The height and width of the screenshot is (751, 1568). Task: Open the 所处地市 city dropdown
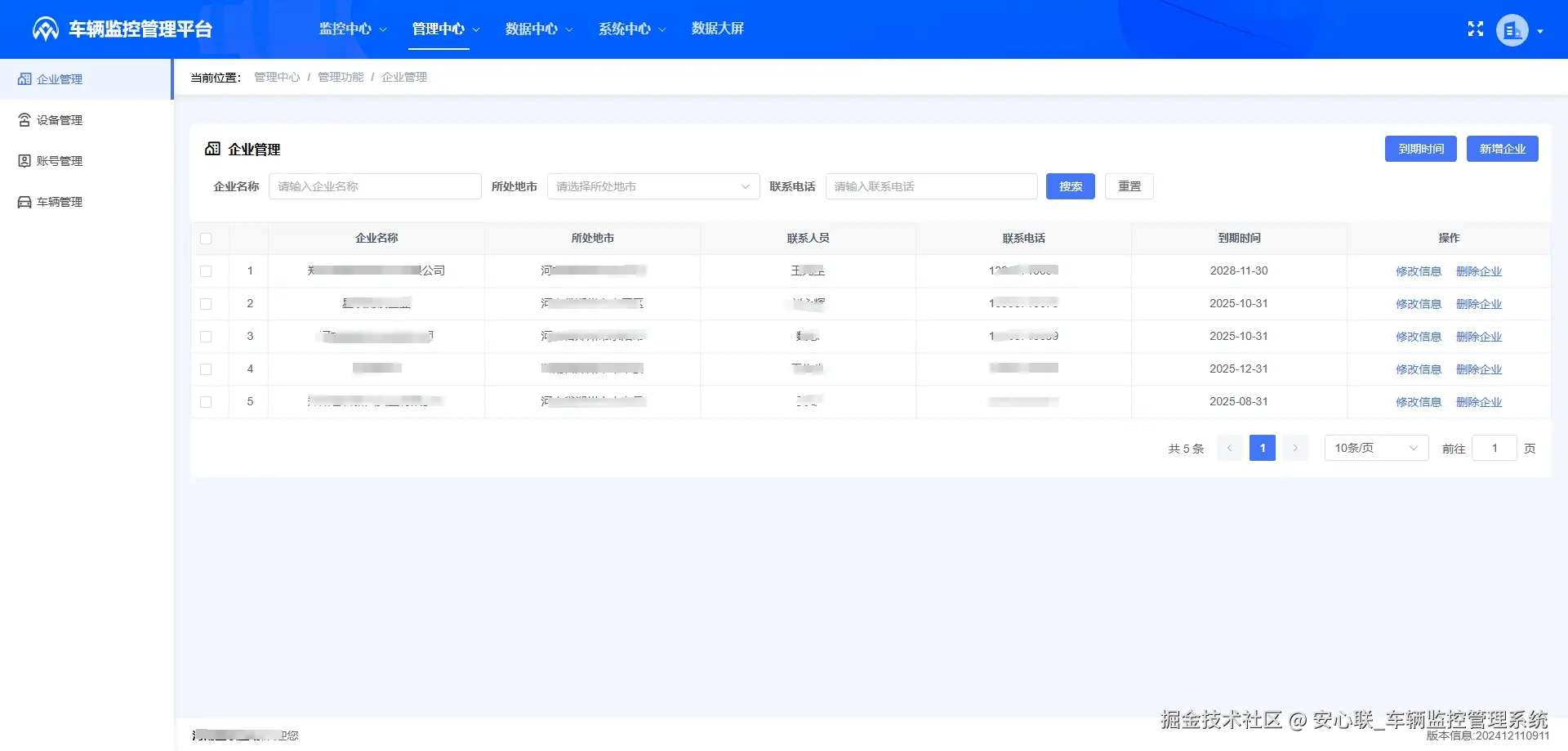click(653, 186)
